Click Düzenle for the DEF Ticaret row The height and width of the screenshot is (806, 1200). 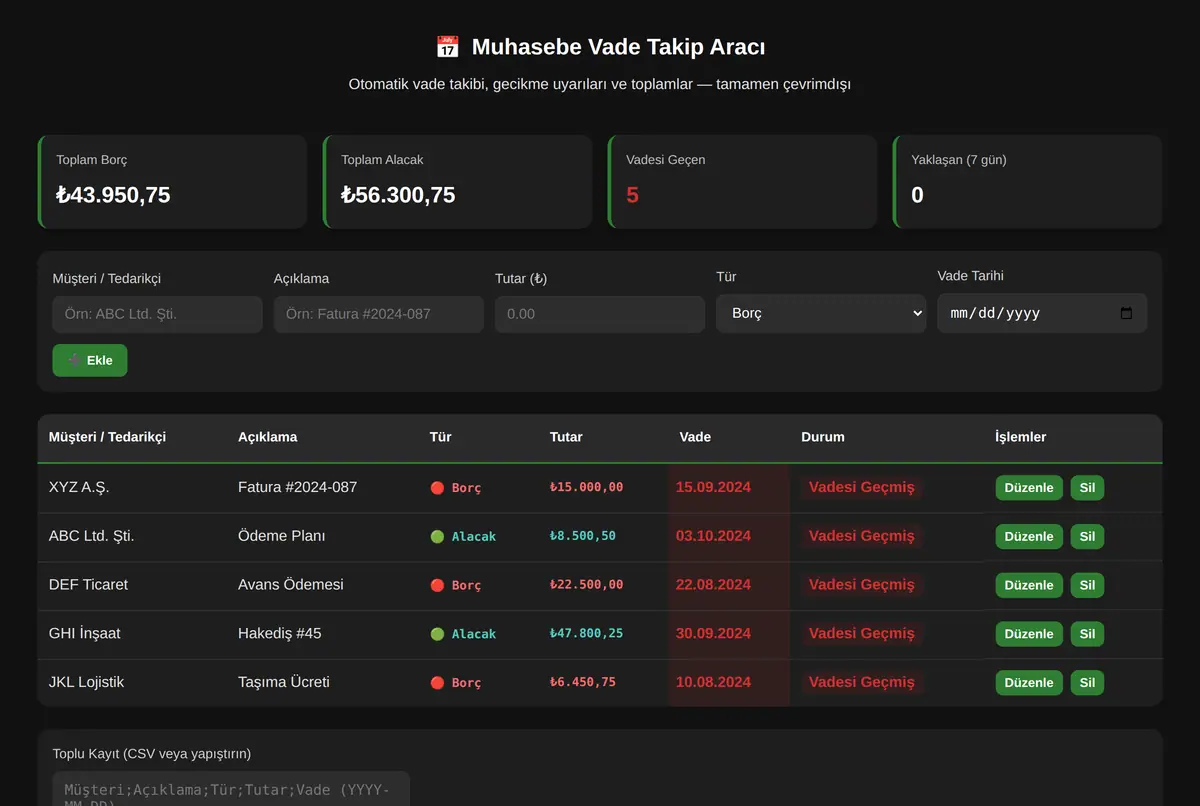tap(1029, 585)
